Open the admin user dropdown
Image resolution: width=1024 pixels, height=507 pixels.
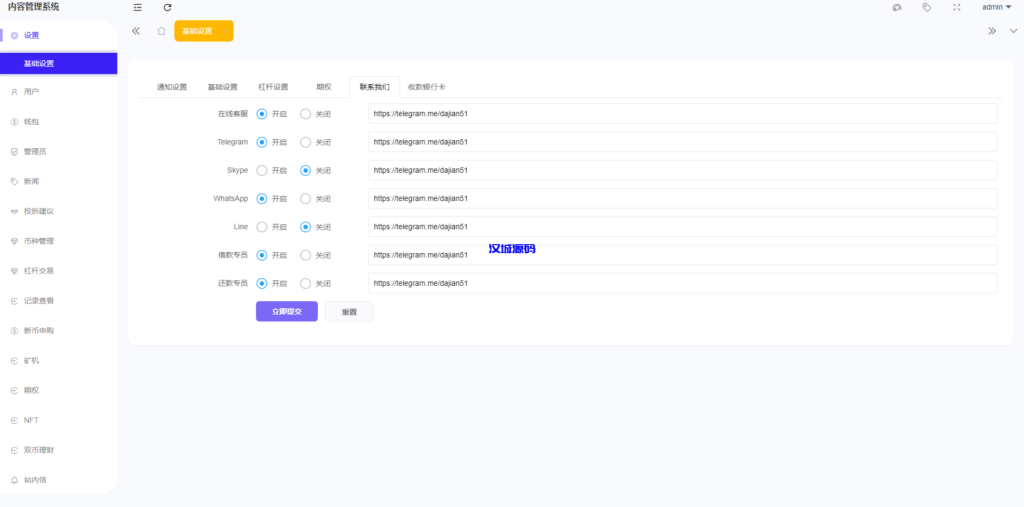click(996, 7)
